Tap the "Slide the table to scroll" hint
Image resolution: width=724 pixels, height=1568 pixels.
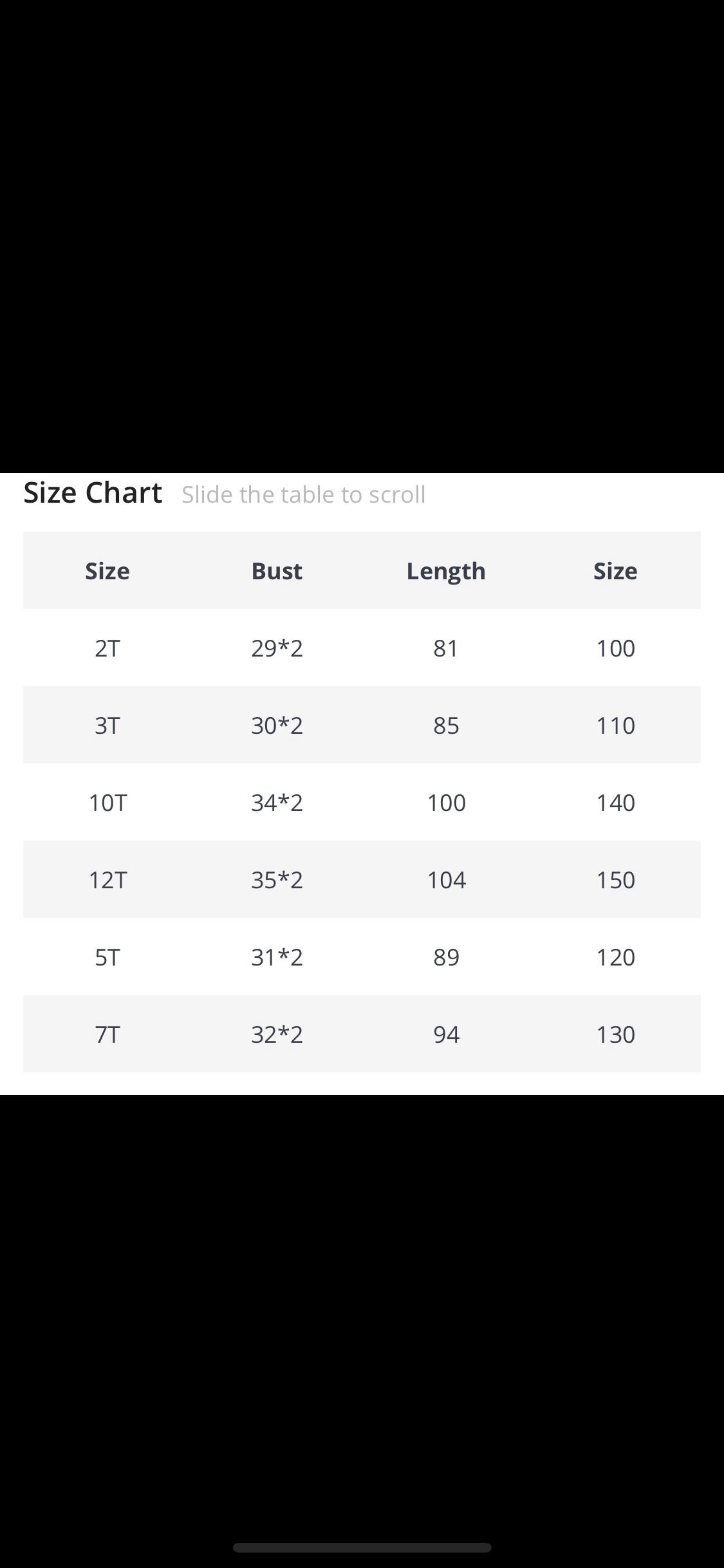click(x=303, y=495)
